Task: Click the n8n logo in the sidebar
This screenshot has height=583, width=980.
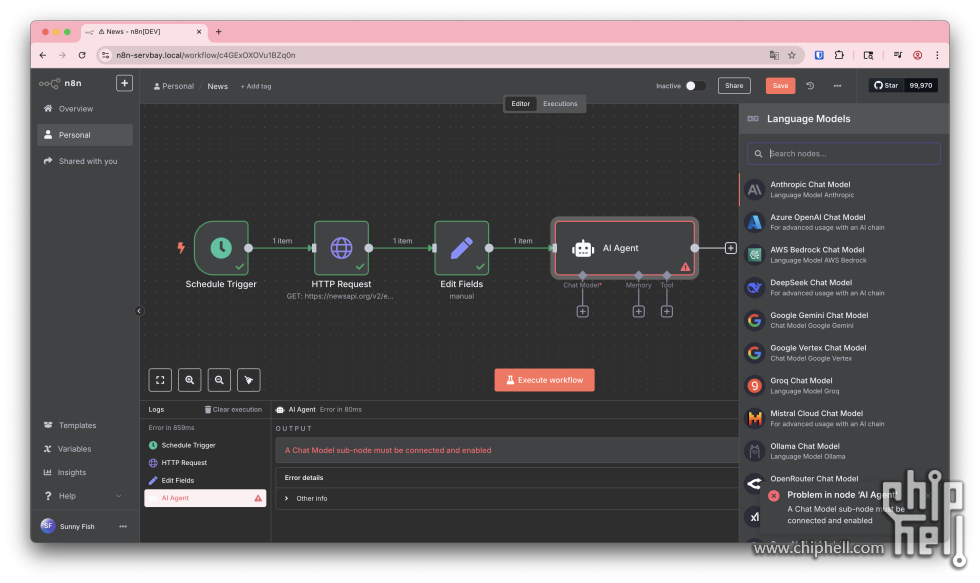Action: click(60, 83)
